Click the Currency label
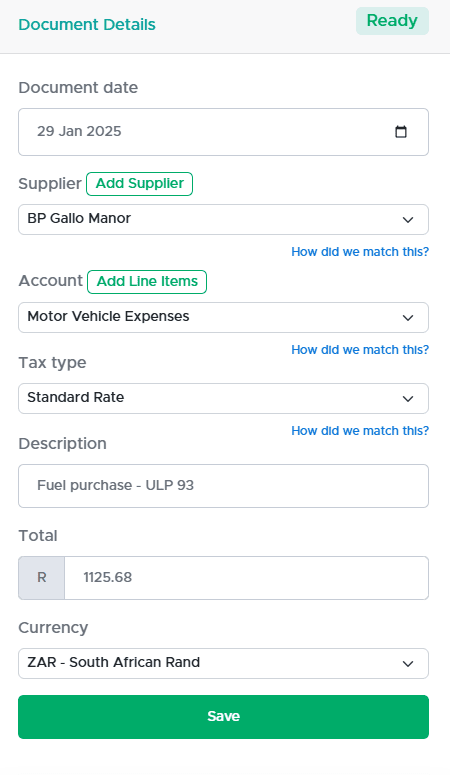The image size is (450, 775). tap(53, 628)
